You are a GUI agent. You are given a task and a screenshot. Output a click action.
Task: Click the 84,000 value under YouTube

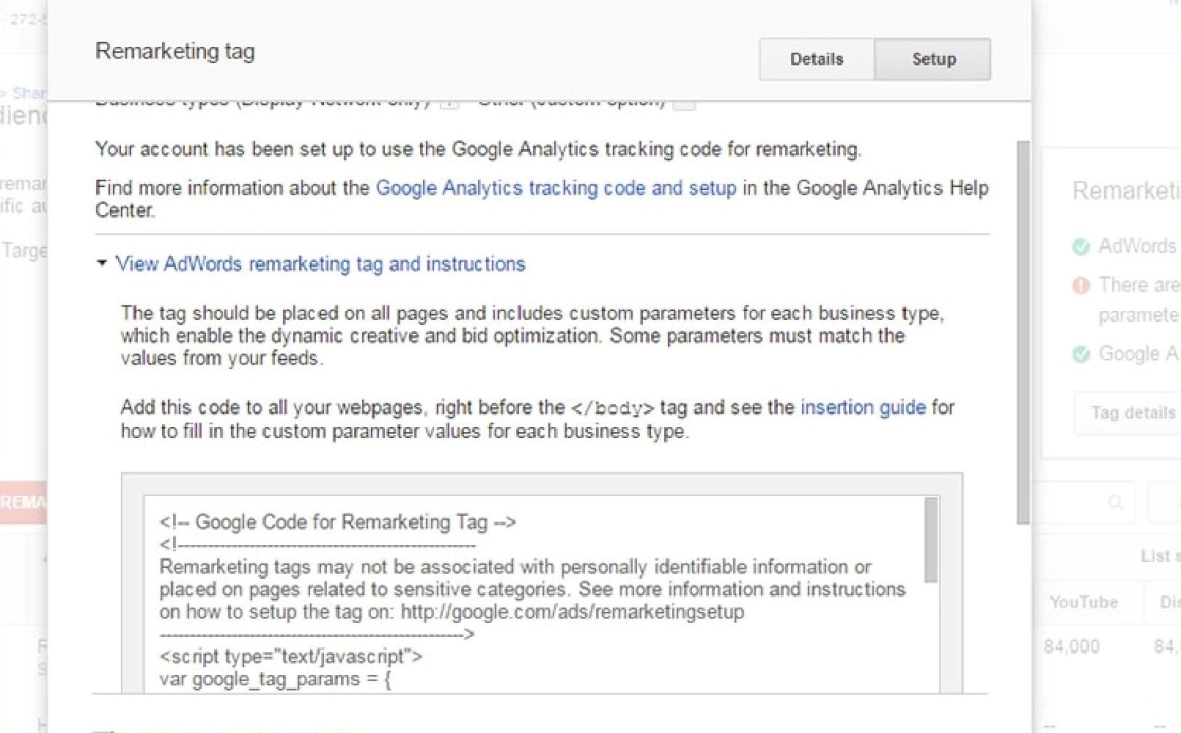click(1072, 647)
